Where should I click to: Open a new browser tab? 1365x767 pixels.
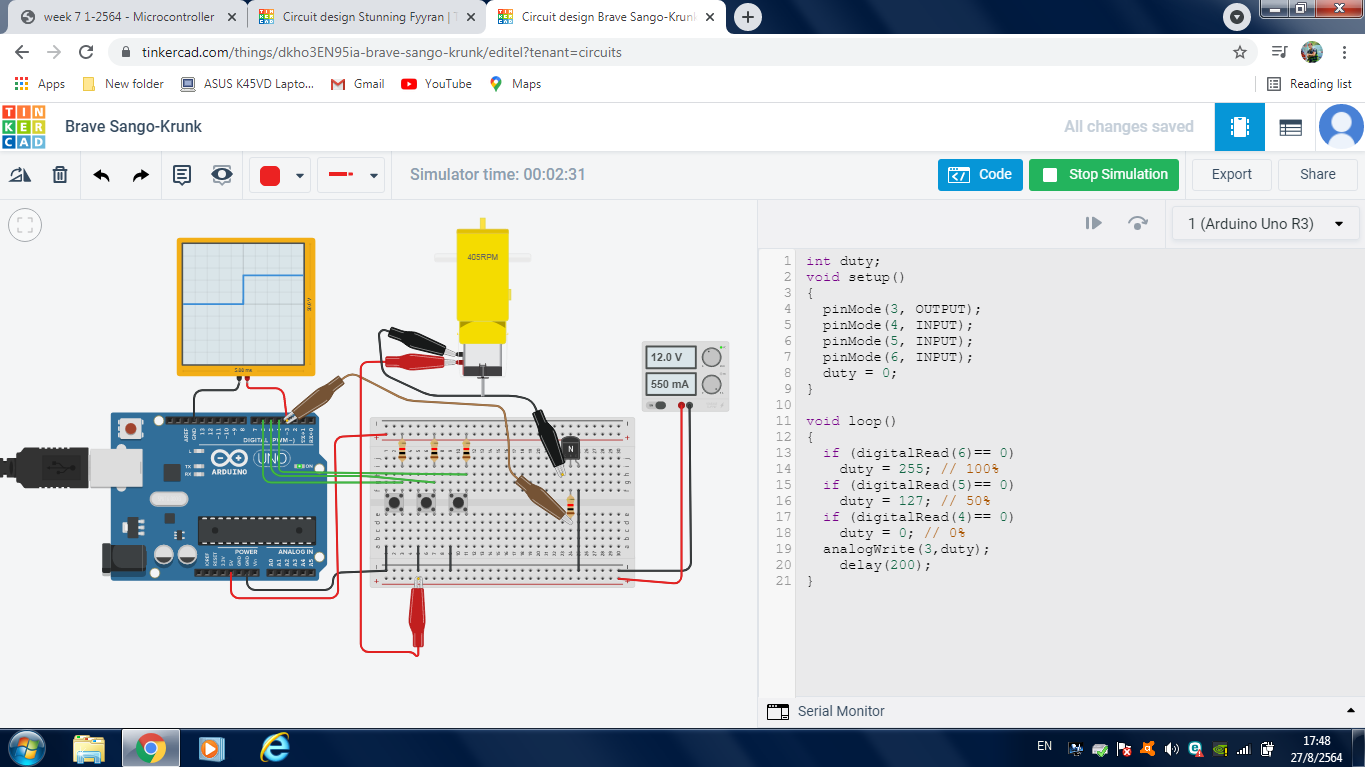coord(747,17)
